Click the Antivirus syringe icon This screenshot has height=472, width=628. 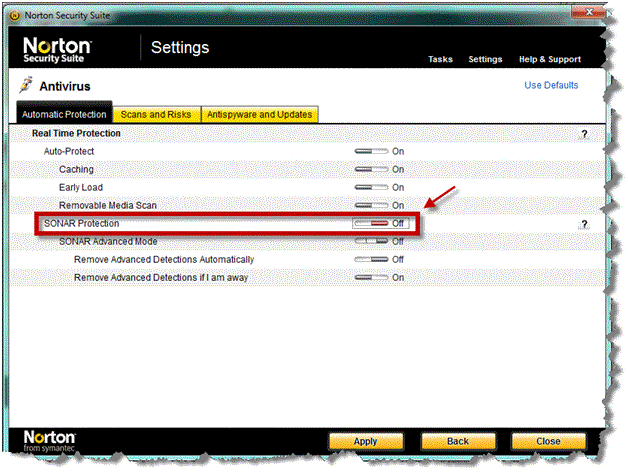(26, 85)
